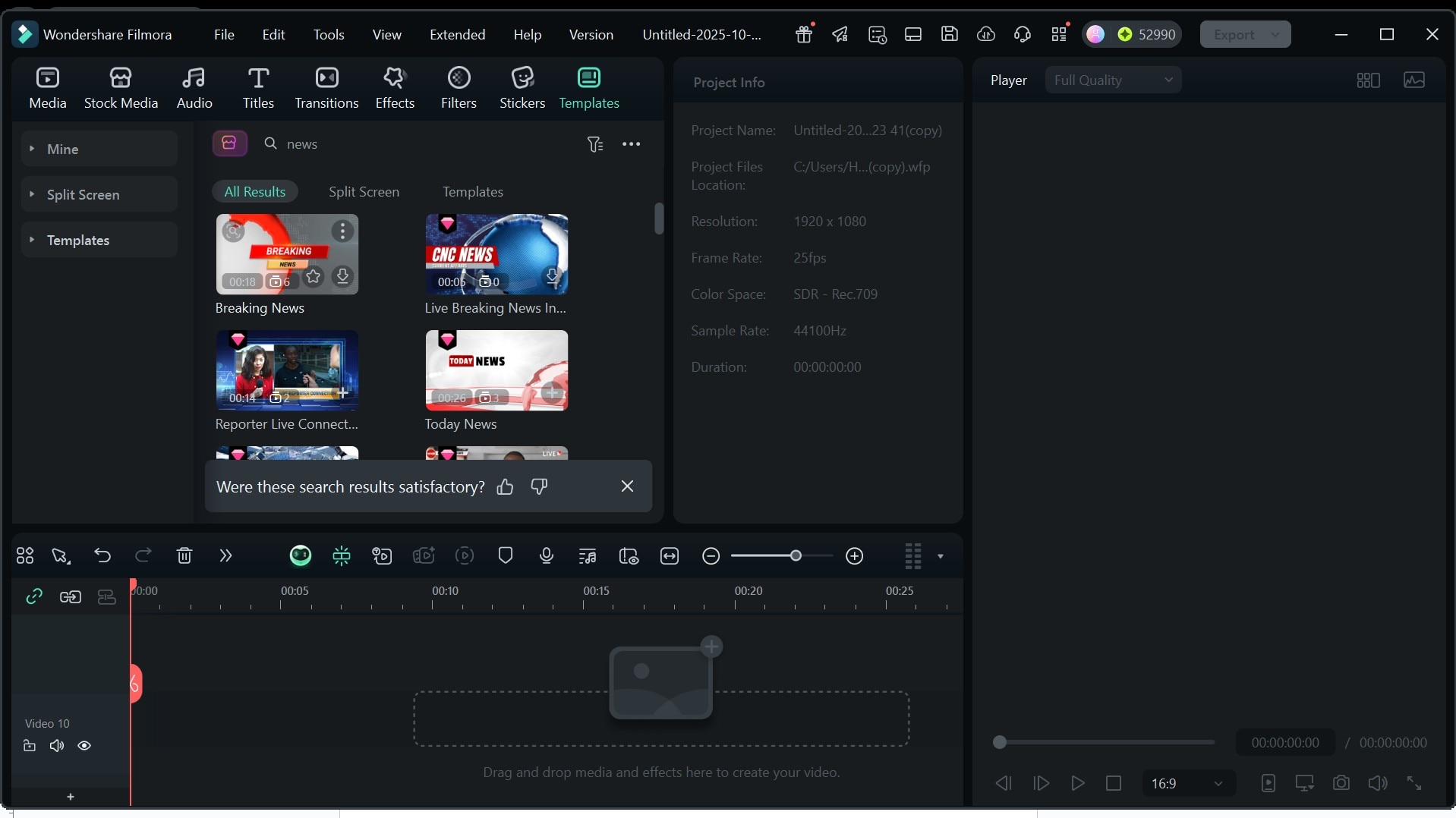Adjust the timeline zoom slider handle

click(796, 556)
